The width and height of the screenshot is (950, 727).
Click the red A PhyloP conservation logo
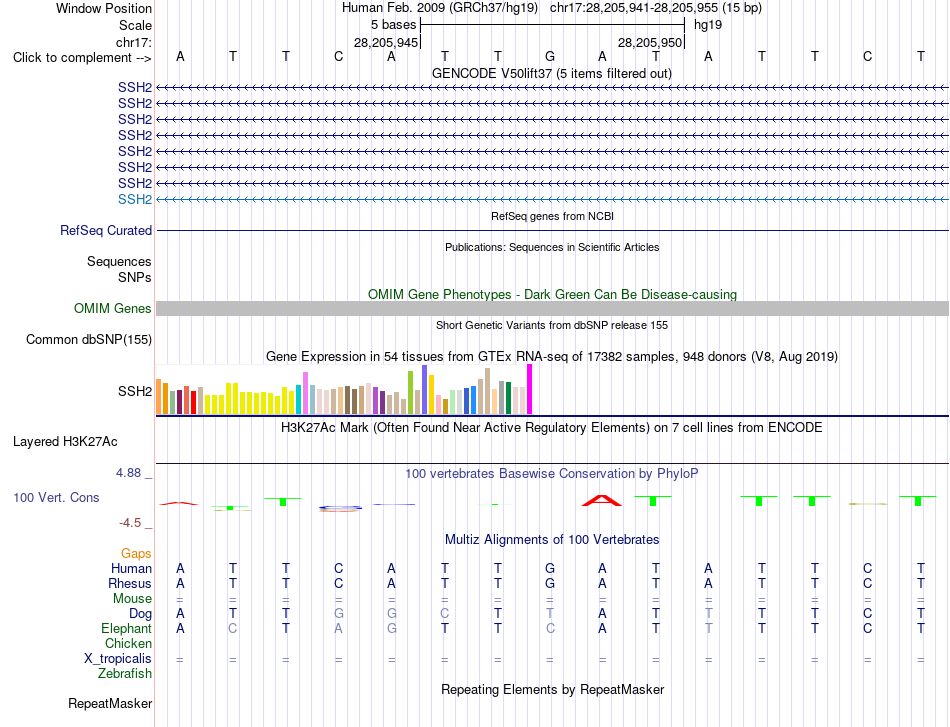pos(602,500)
